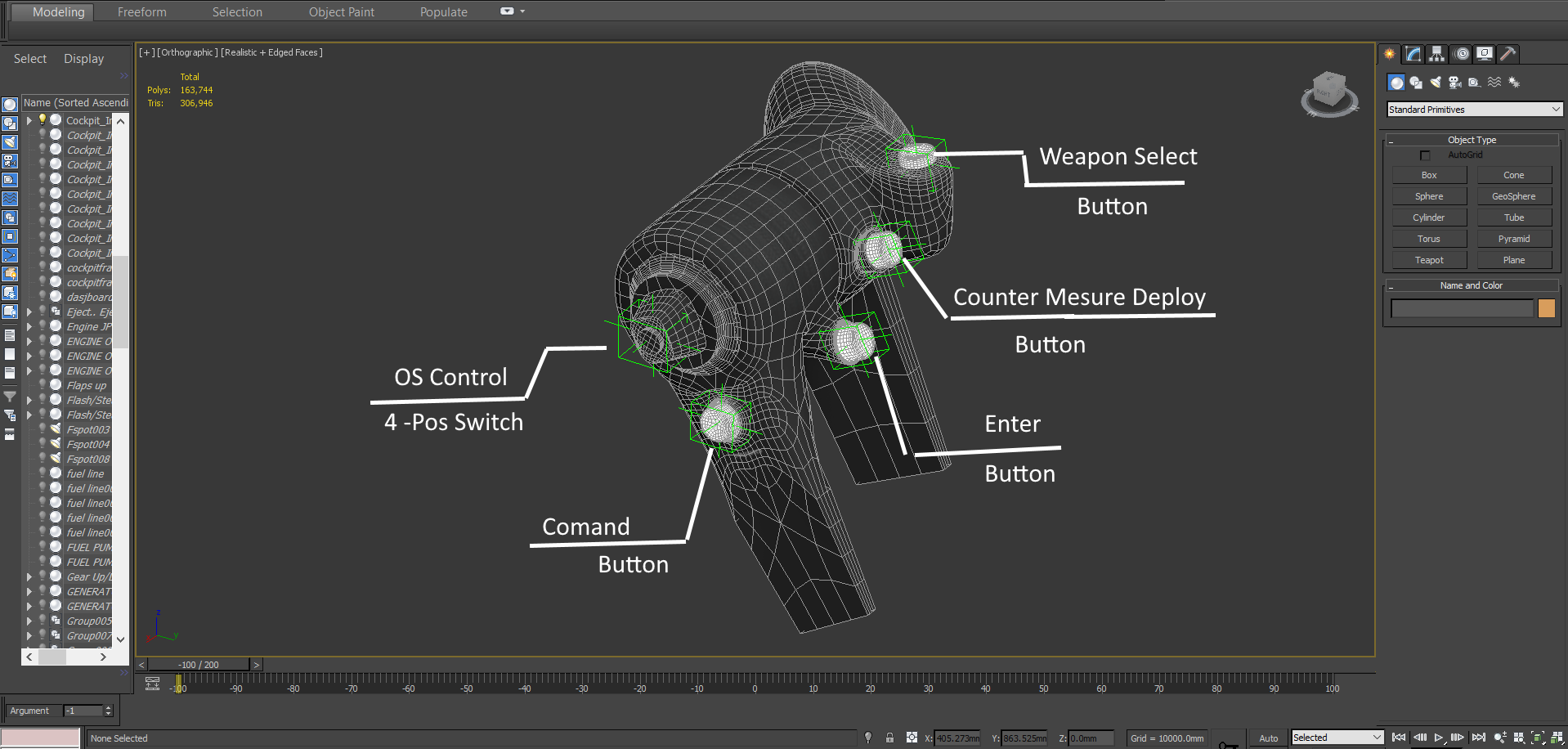Open the Selected key filter dropdown
The width and height of the screenshot is (1568, 749).
pos(1337,738)
